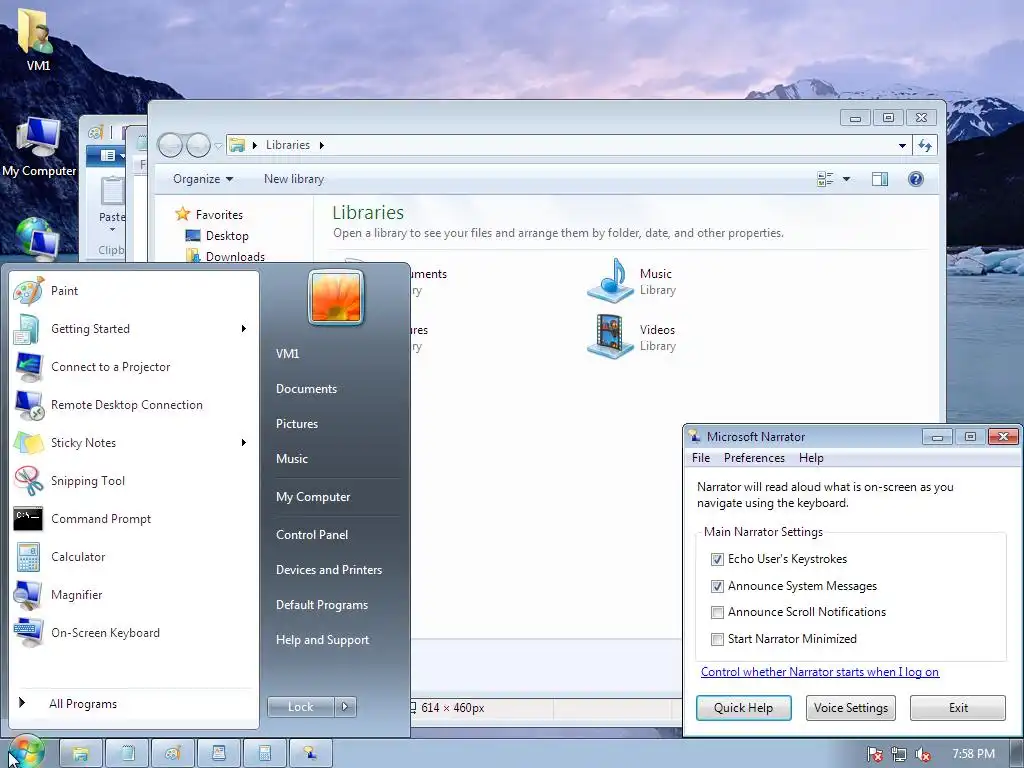Image resolution: width=1024 pixels, height=768 pixels.
Task: Open Paint's application menu button
Action: [108, 155]
